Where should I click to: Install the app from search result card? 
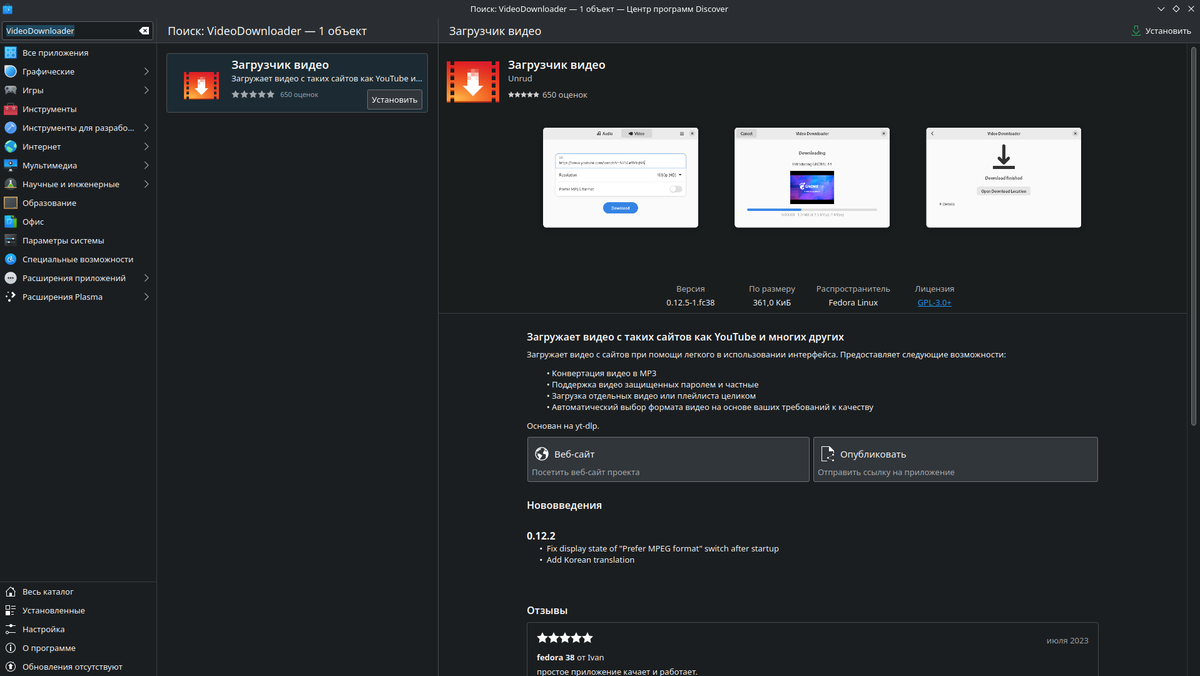(394, 99)
